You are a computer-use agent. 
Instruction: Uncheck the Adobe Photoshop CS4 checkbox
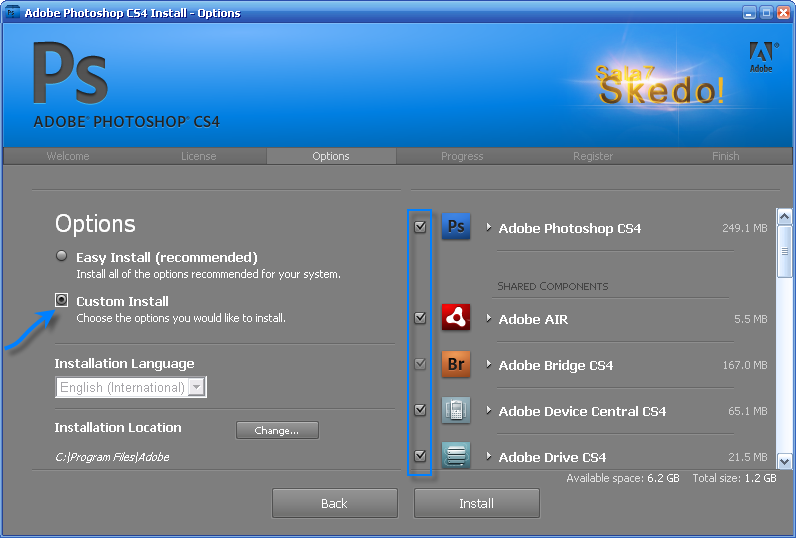click(x=420, y=227)
